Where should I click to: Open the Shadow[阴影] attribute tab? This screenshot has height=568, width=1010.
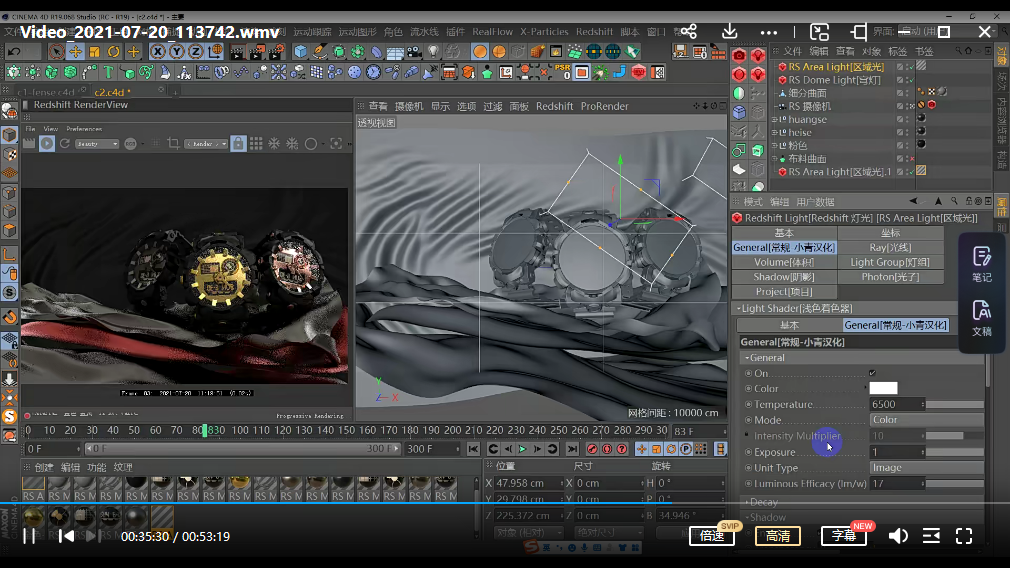click(784, 277)
